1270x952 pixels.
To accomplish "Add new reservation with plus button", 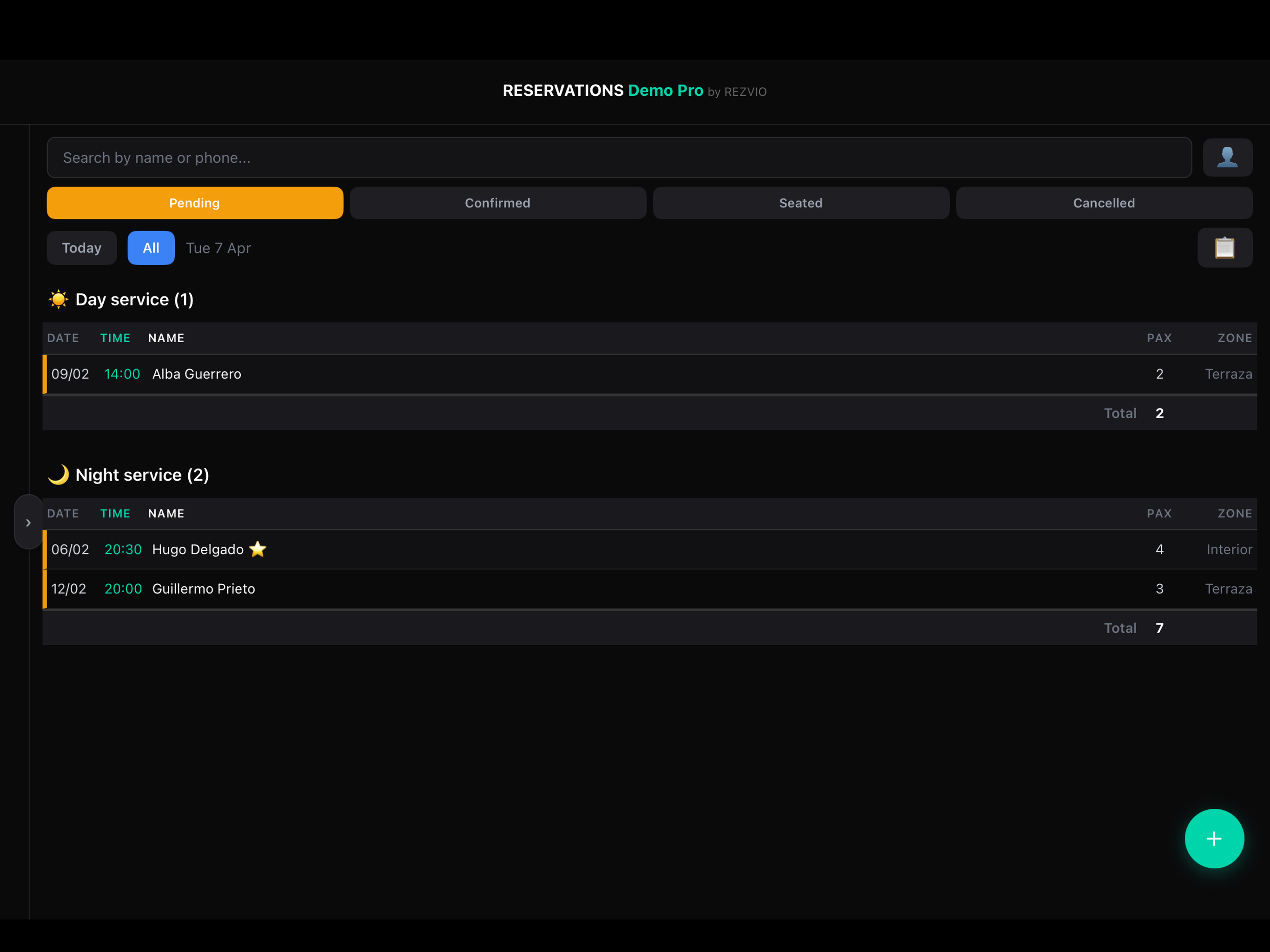I will coord(1214,838).
